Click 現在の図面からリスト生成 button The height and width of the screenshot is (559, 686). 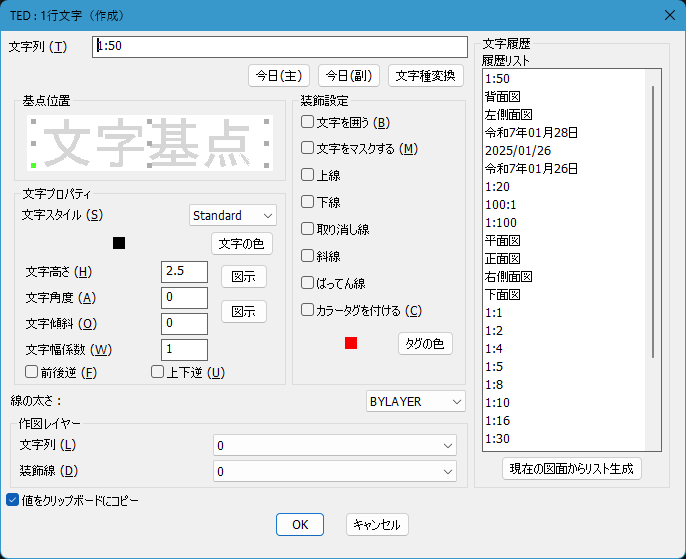tap(572, 469)
